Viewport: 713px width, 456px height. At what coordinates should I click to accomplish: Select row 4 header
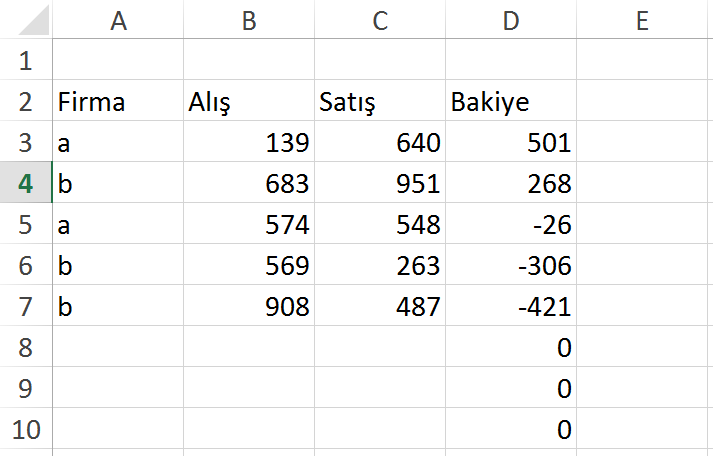(25, 184)
